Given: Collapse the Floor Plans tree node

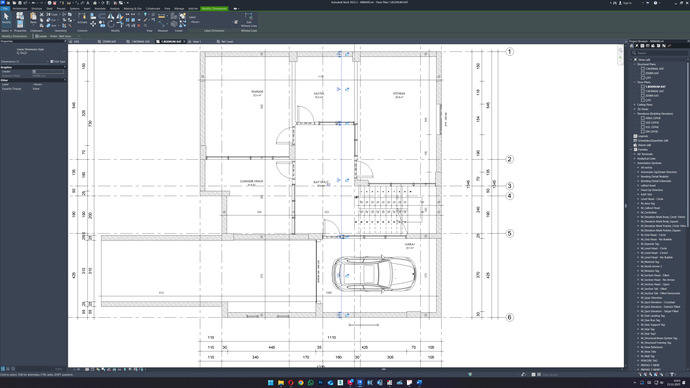Looking at the screenshot, I should [635, 82].
